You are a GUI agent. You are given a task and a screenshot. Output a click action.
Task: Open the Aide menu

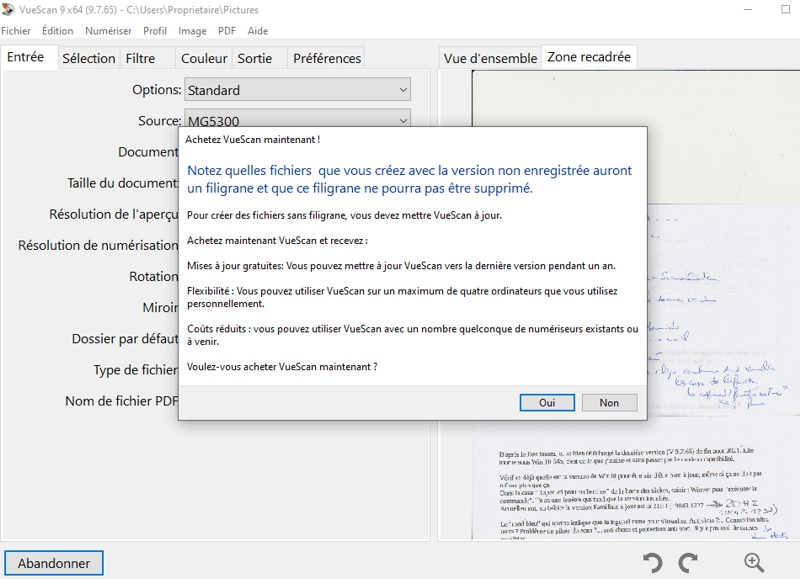(258, 31)
